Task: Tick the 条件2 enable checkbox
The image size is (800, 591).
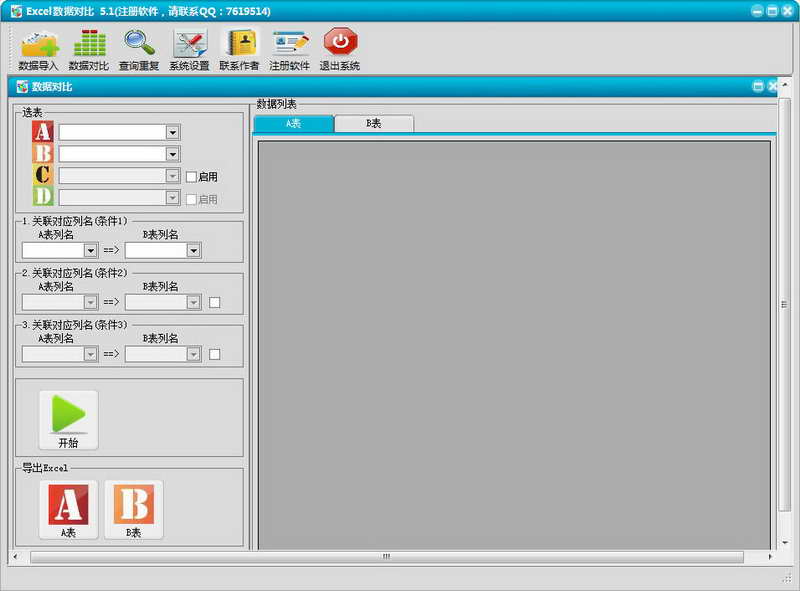Action: pyautogui.click(x=215, y=303)
